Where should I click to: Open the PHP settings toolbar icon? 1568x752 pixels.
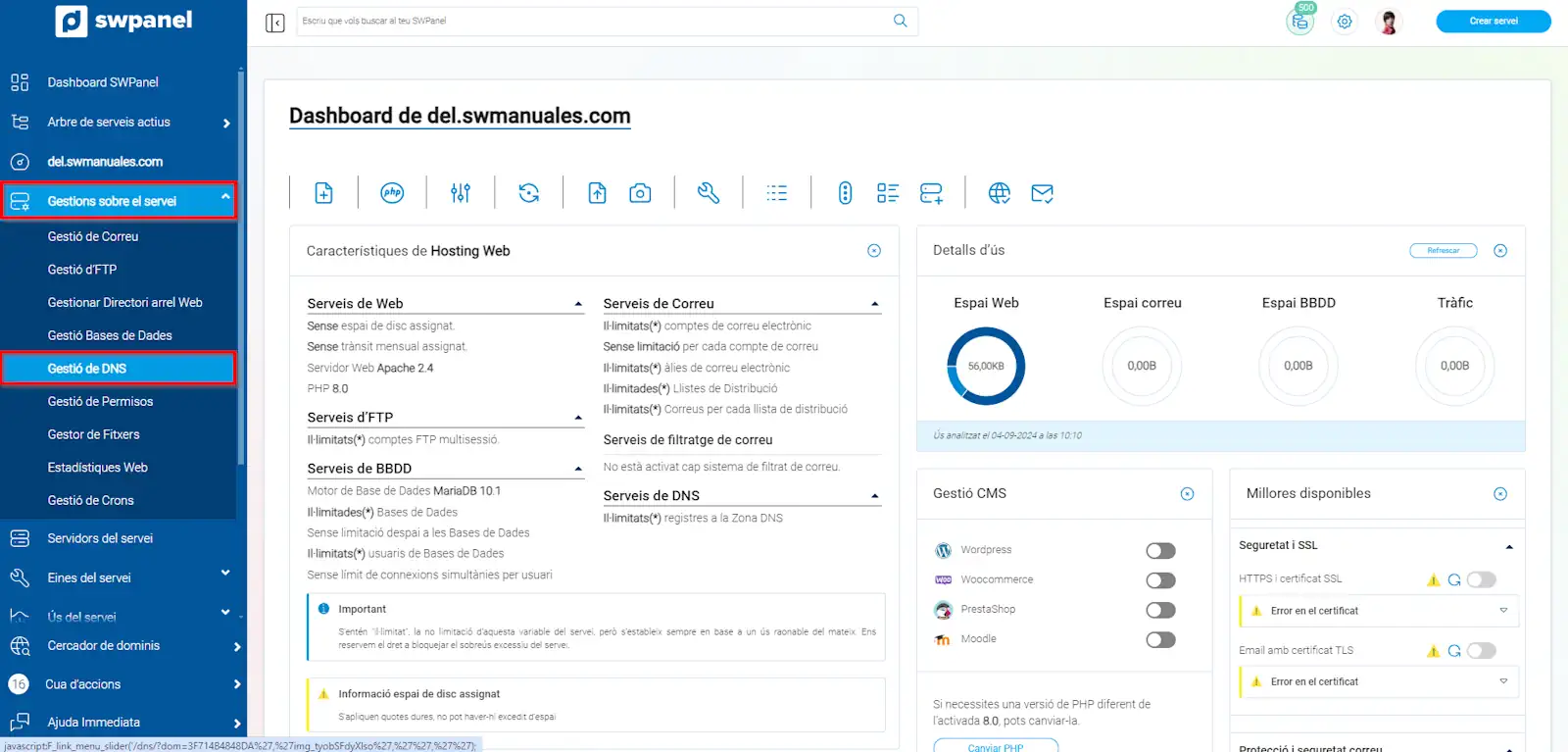pyautogui.click(x=392, y=193)
